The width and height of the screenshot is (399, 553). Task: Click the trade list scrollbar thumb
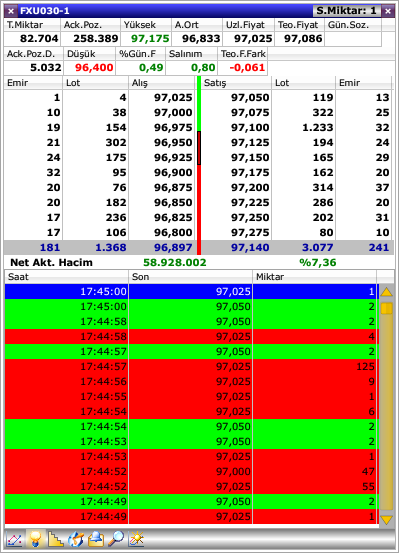click(387, 308)
